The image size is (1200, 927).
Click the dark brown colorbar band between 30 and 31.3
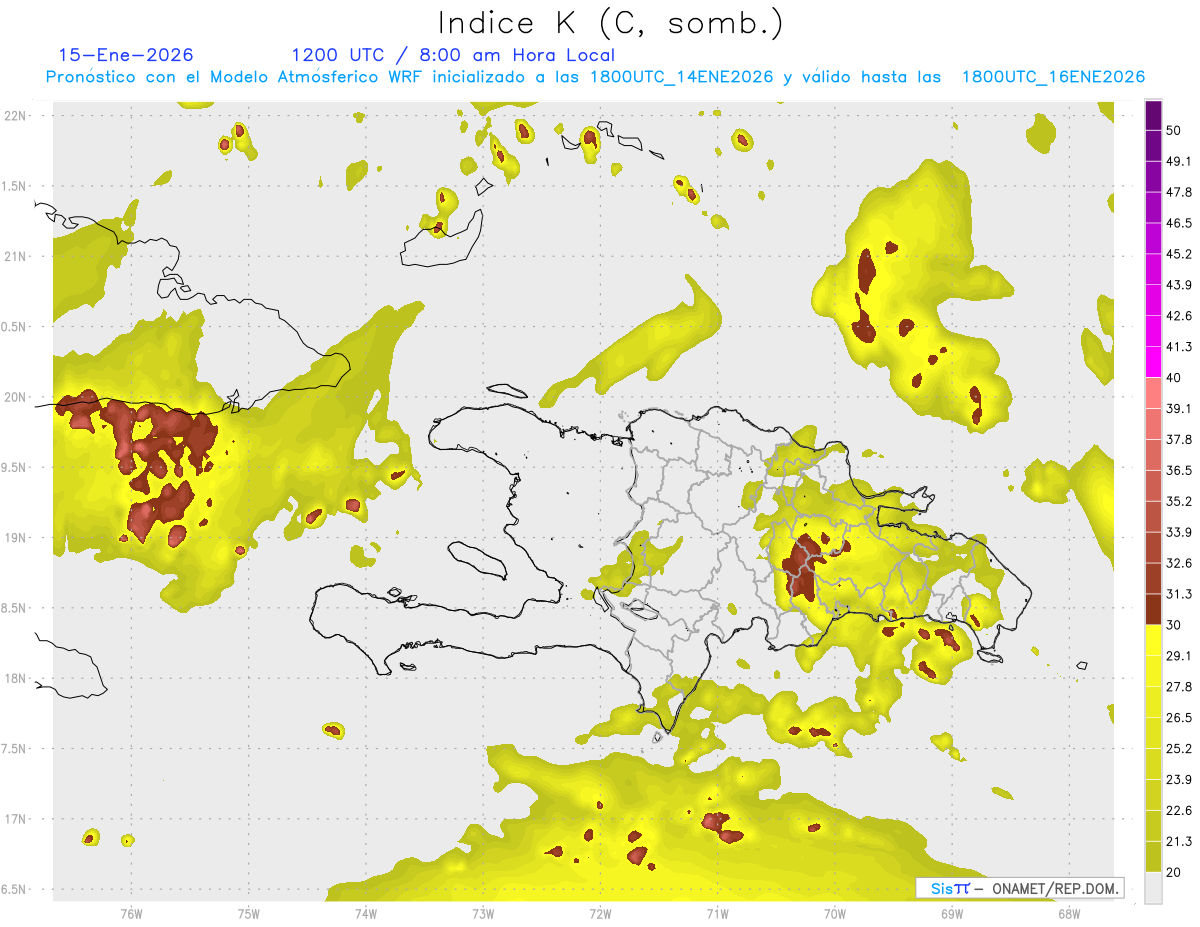(1153, 609)
